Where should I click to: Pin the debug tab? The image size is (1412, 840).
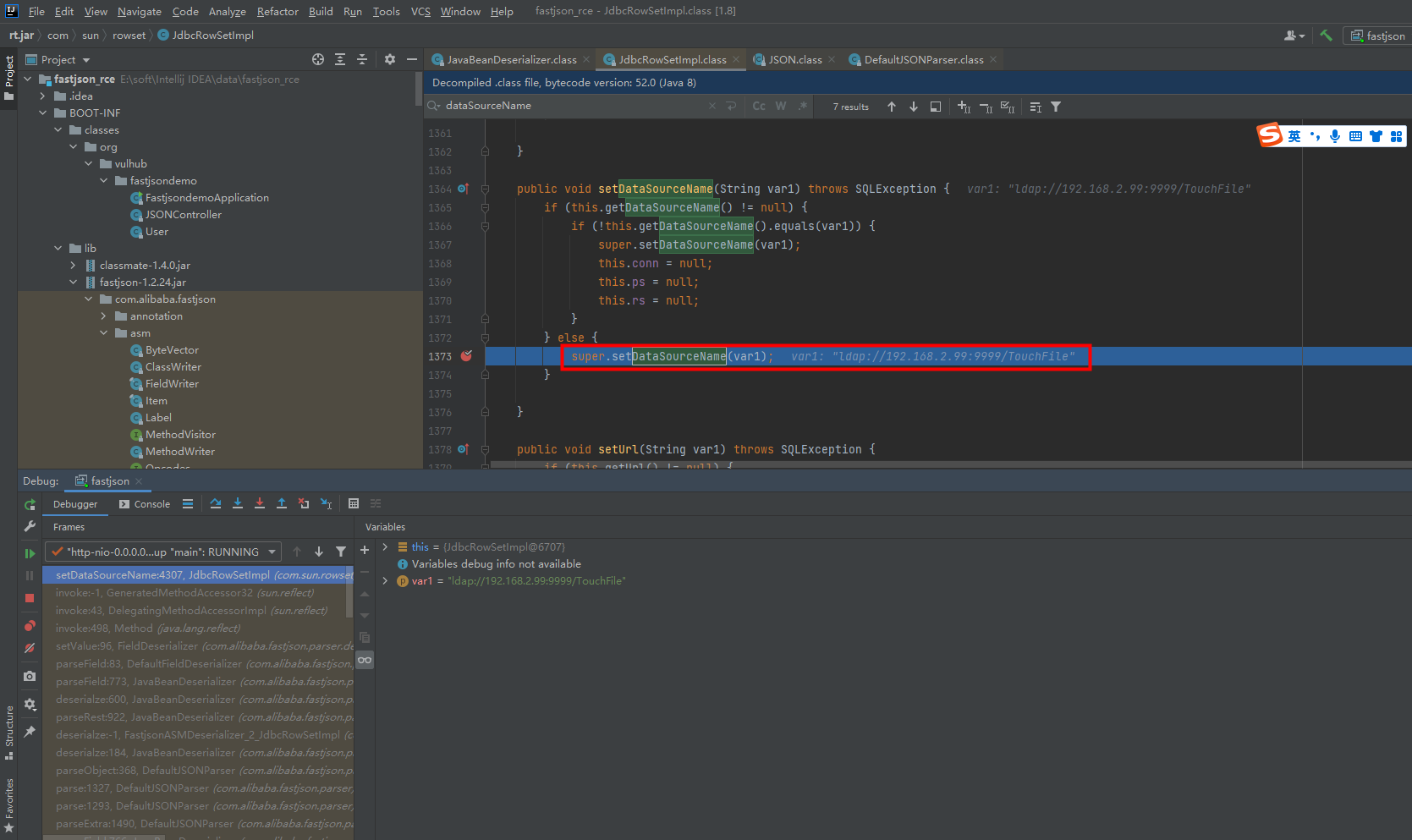pyautogui.click(x=30, y=731)
